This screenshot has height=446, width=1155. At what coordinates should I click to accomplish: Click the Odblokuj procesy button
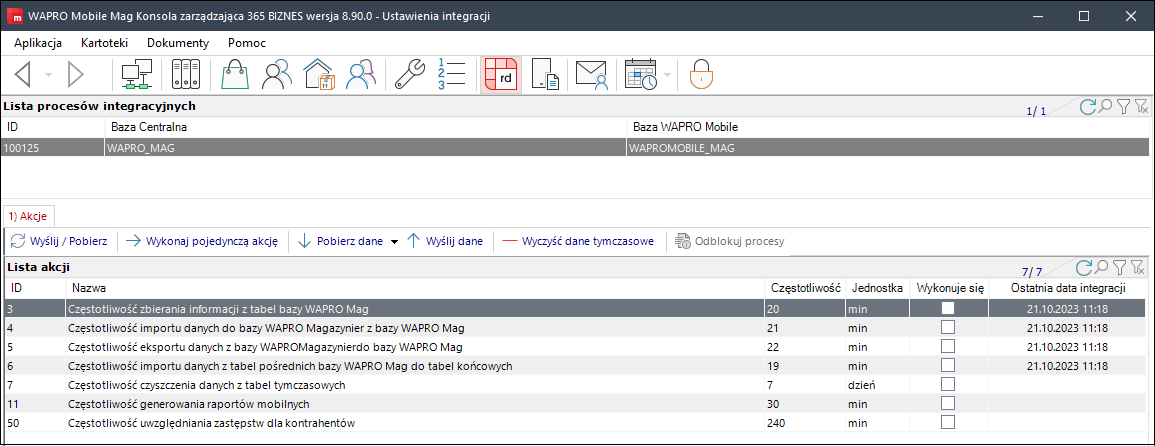pos(730,240)
